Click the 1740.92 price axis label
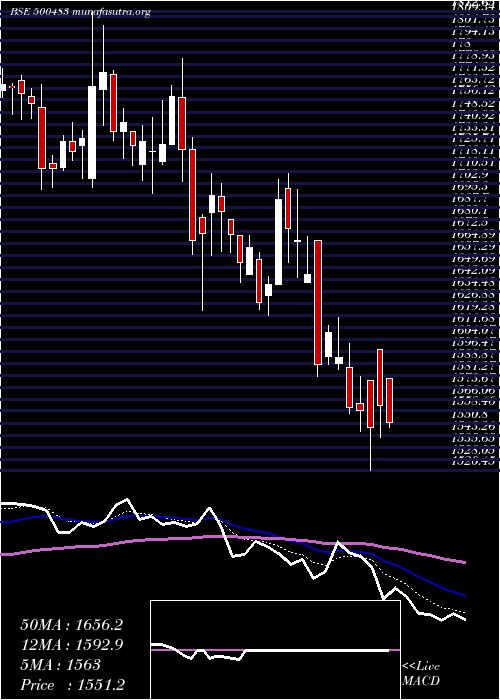The width and height of the screenshot is (500, 700). (474, 115)
